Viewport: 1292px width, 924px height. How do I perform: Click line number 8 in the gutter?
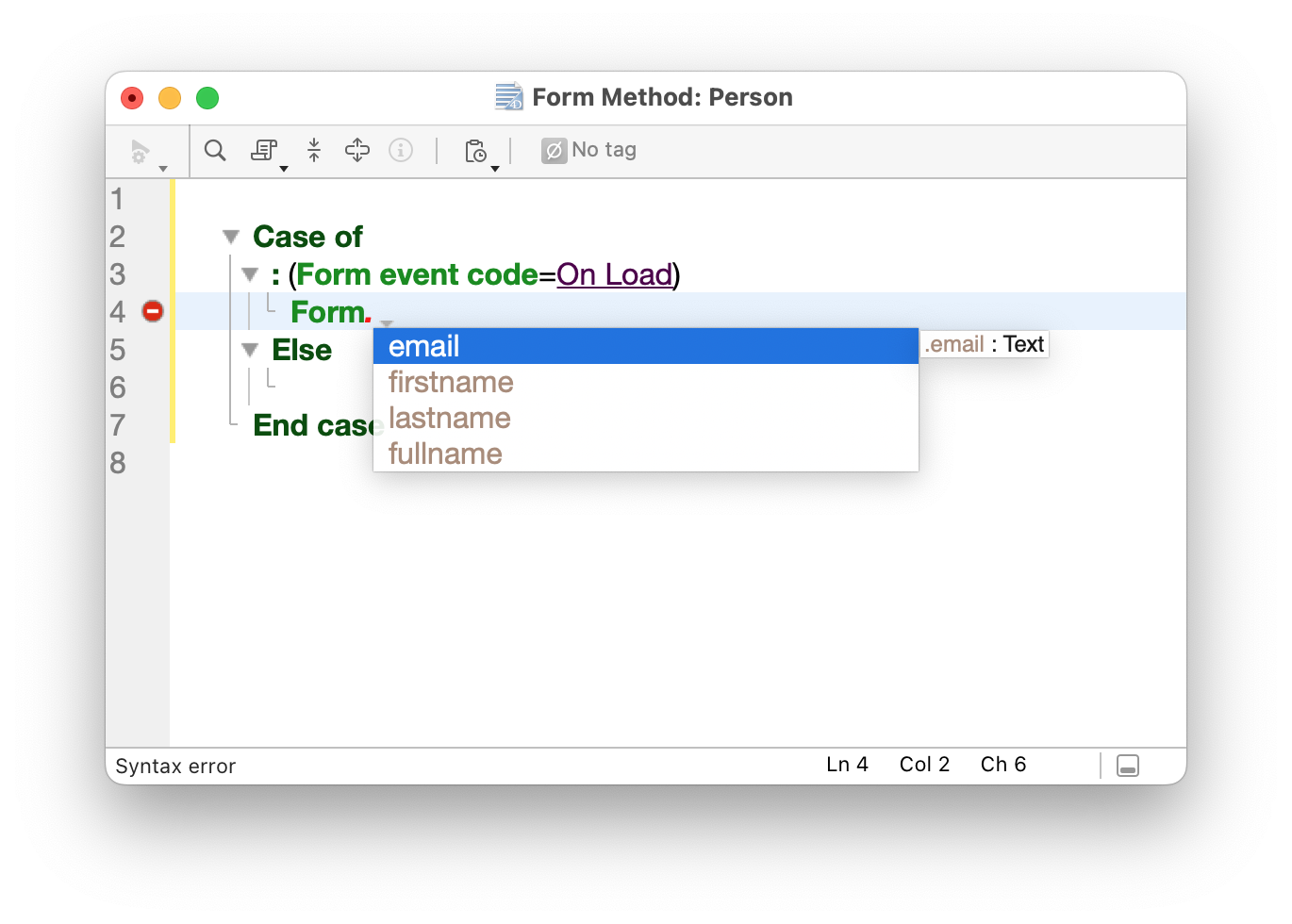(x=118, y=463)
